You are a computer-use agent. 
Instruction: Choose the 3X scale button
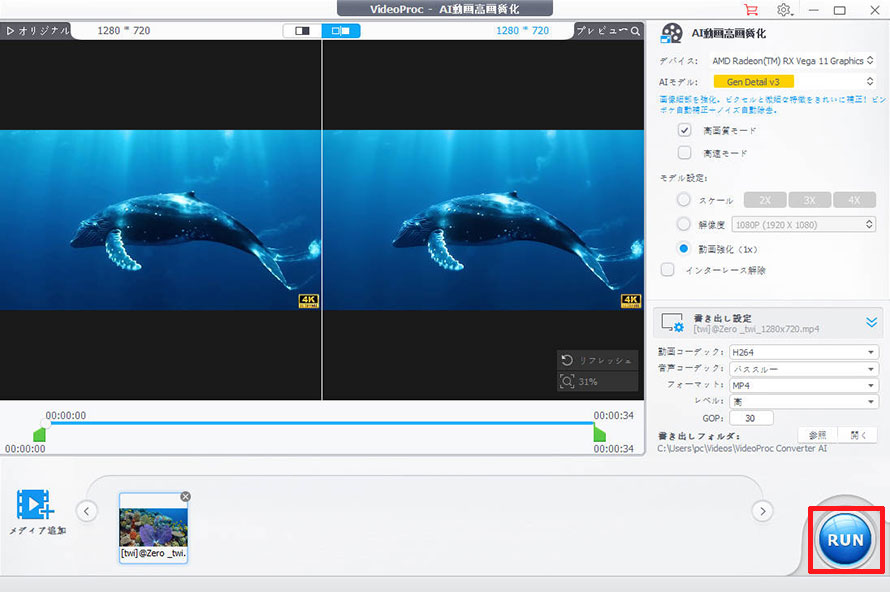809,200
